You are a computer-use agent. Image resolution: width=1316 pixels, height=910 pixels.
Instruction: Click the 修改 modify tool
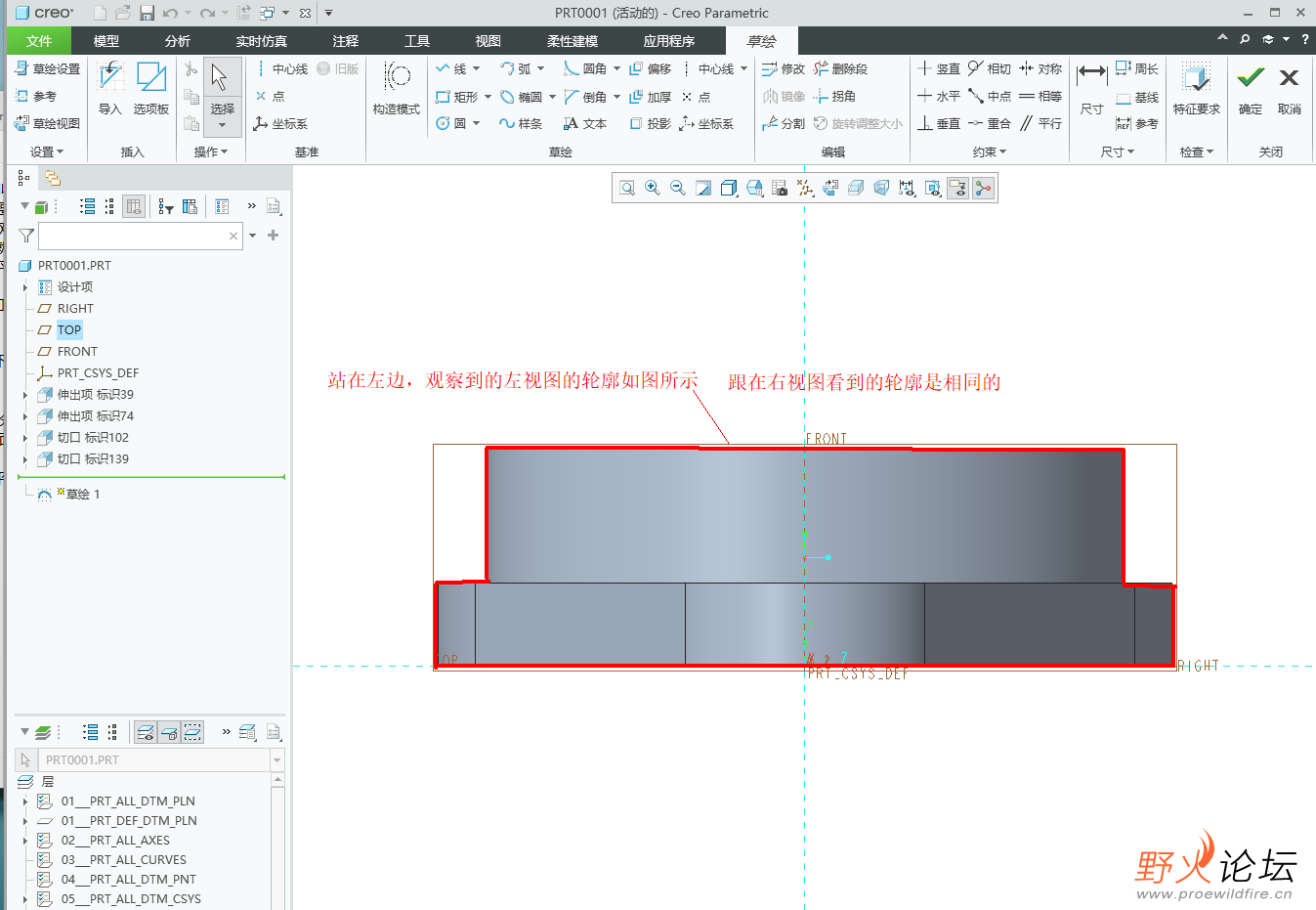click(x=784, y=69)
